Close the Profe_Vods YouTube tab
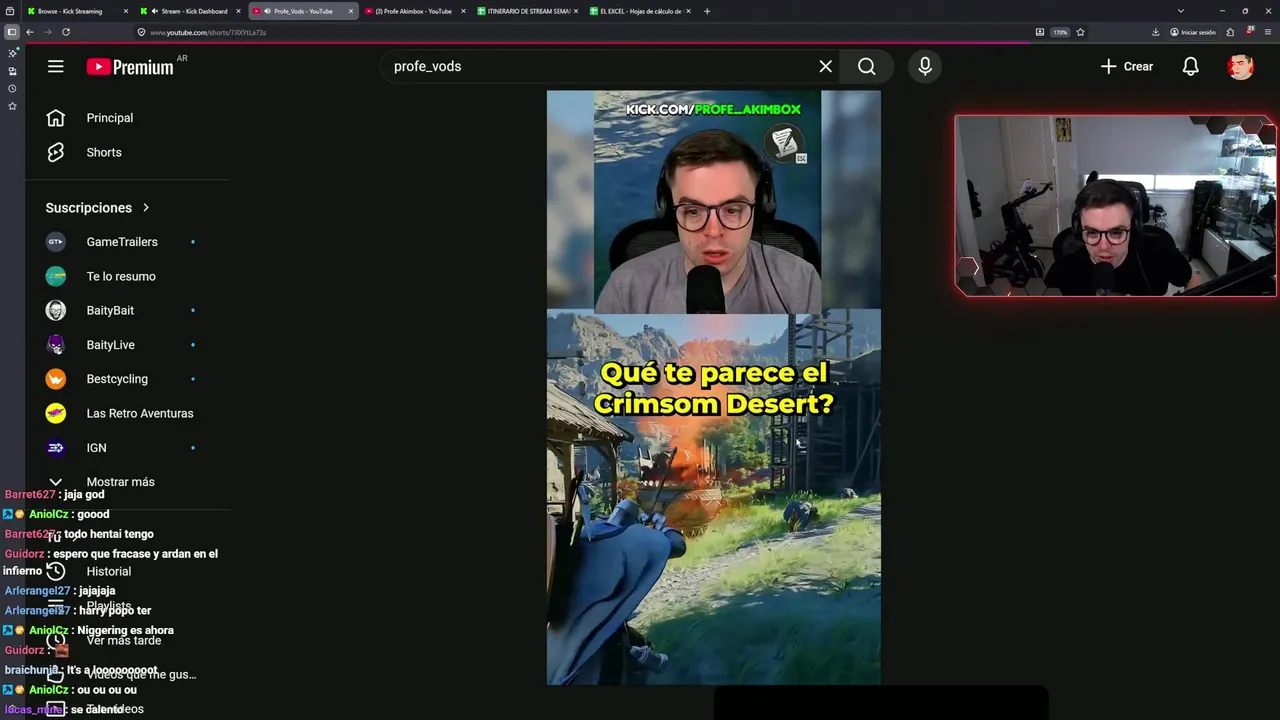The height and width of the screenshot is (720, 1280). pos(351,11)
